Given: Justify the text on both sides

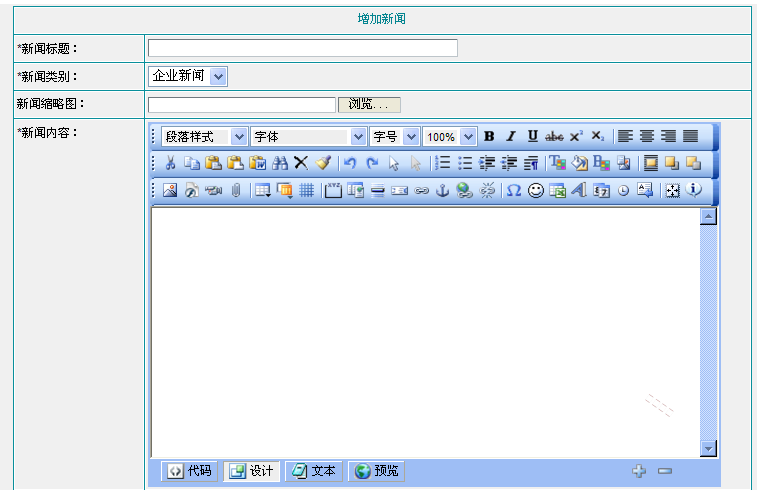Looking at the screenshot, I should (690, 136).
